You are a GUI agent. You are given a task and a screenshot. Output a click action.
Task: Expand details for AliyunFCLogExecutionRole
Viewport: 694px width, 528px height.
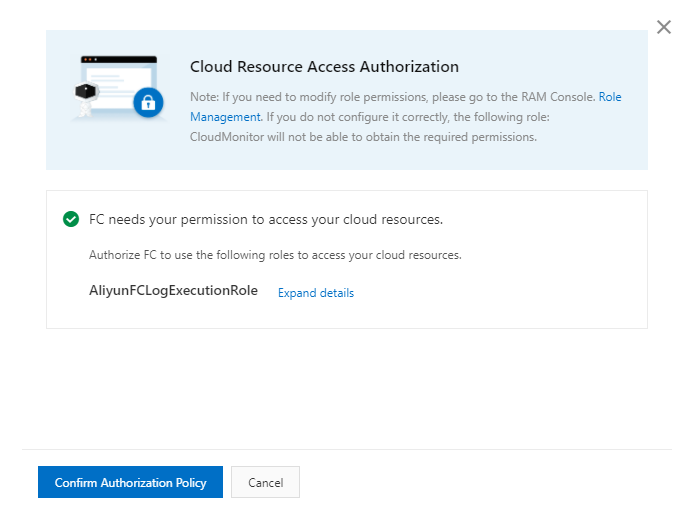click(x=316, y=293)
